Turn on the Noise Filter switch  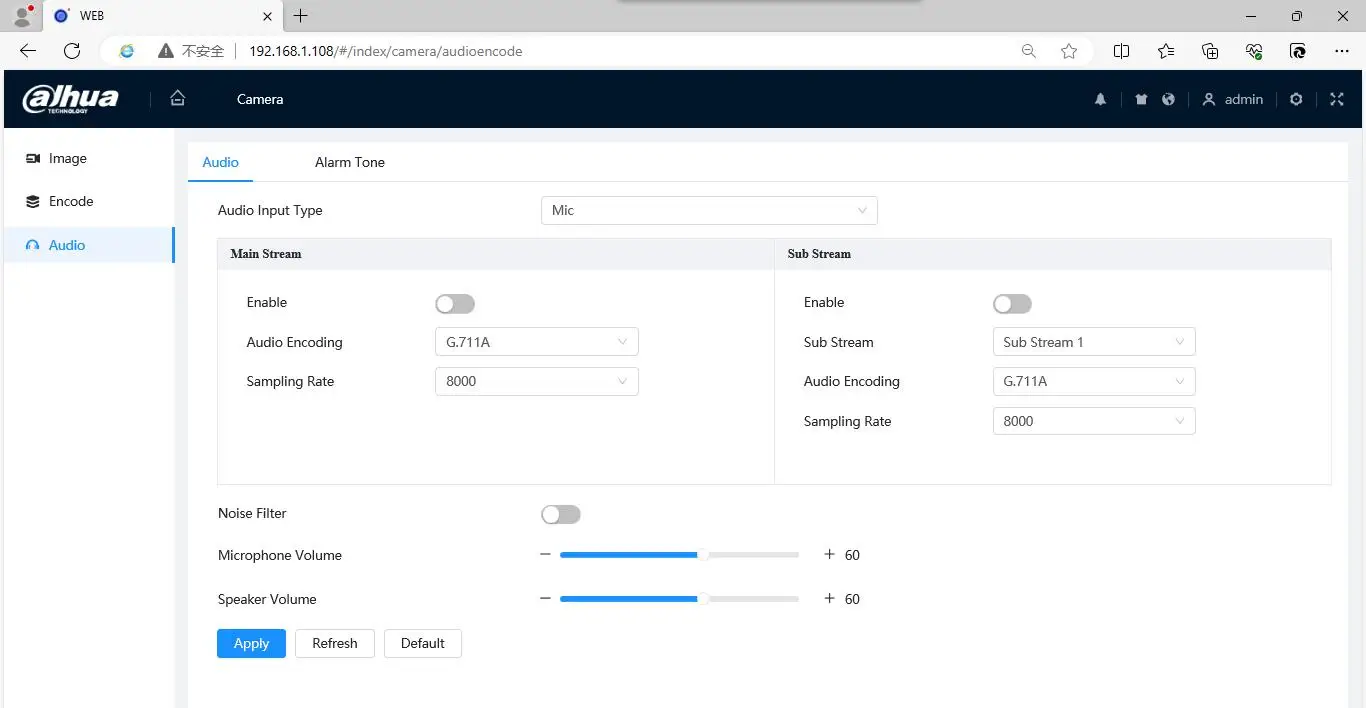point(560,514)
